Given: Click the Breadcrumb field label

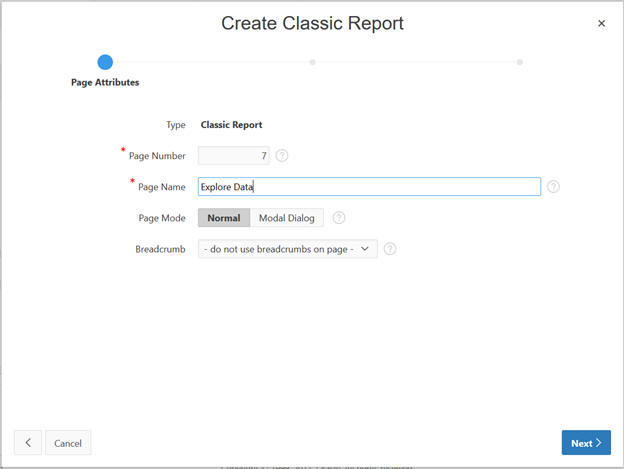Looking at the screenshot, I should coord(160,249).
